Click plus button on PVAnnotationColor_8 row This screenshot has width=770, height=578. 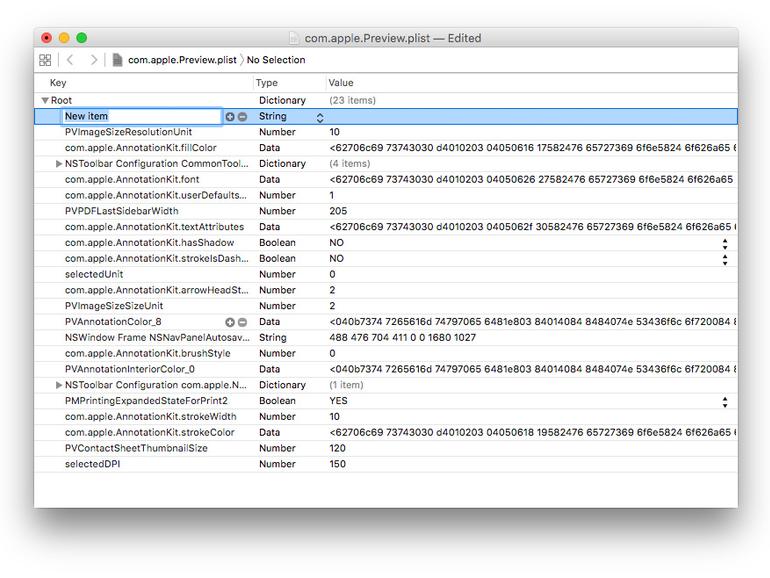(x=229, y=322)
